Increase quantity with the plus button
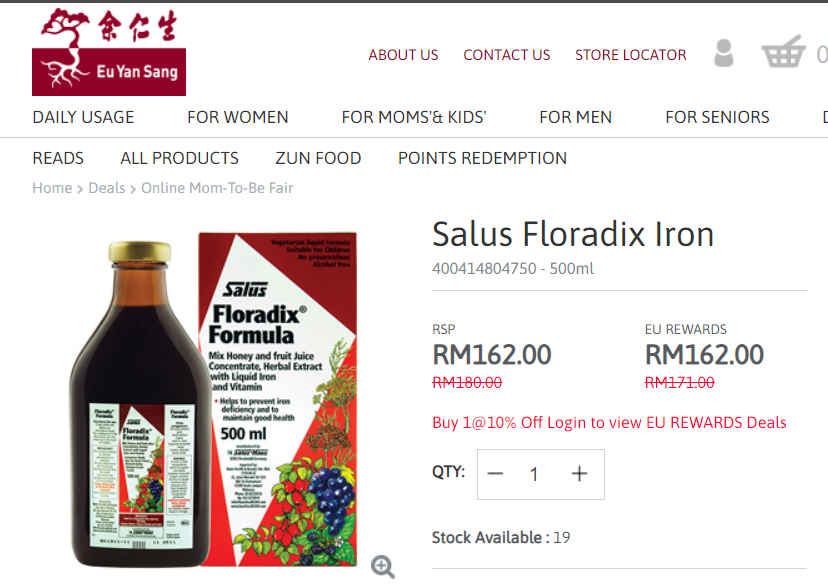This screenshot has width=828, height=586. 579,474
